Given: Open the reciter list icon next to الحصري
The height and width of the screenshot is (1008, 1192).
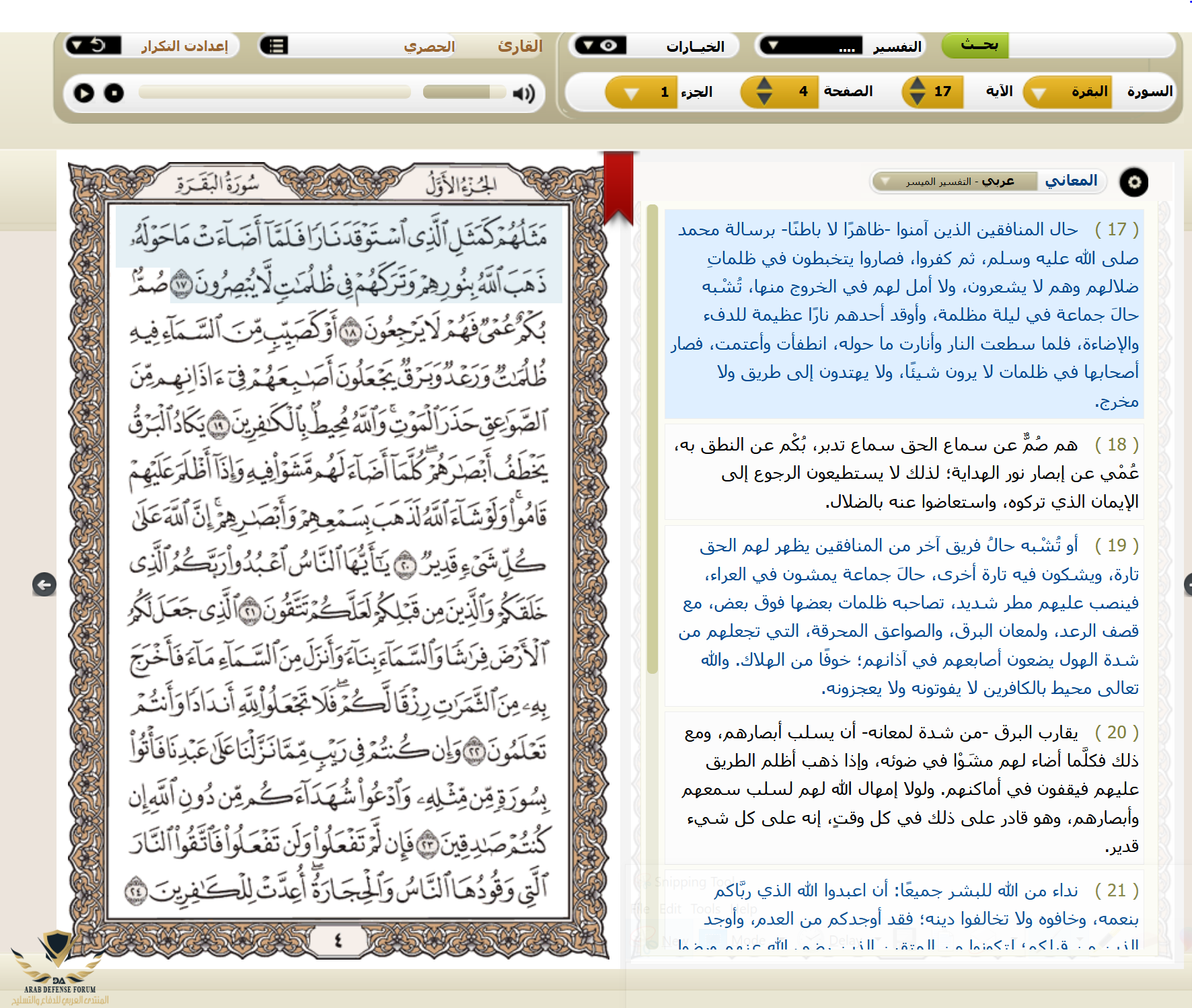Looking at the screenshot, I should pos(274,46).
